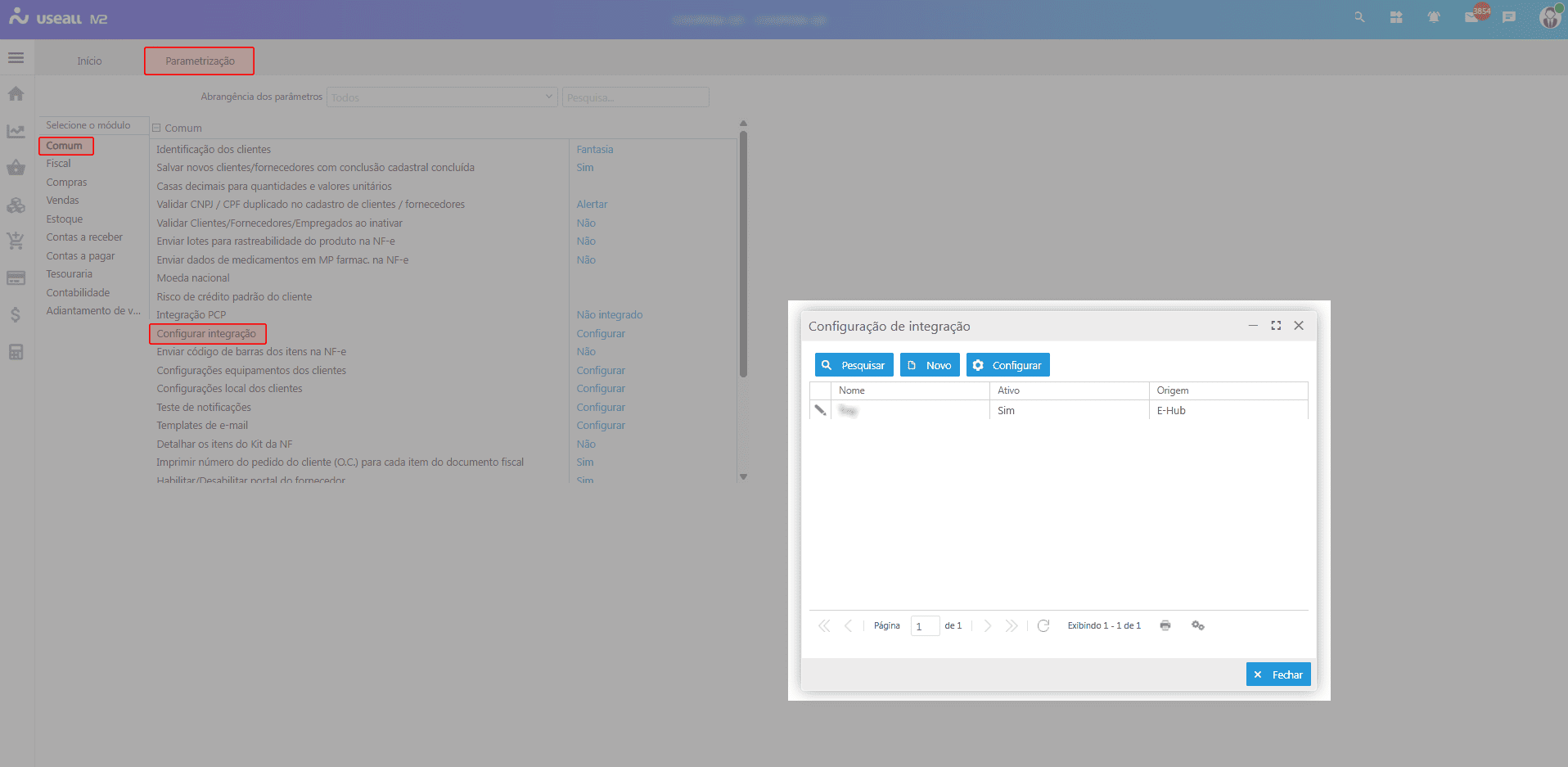Click the Pesquisar button in the dialog
1568x767 pixels.
[x=854, y=365]
